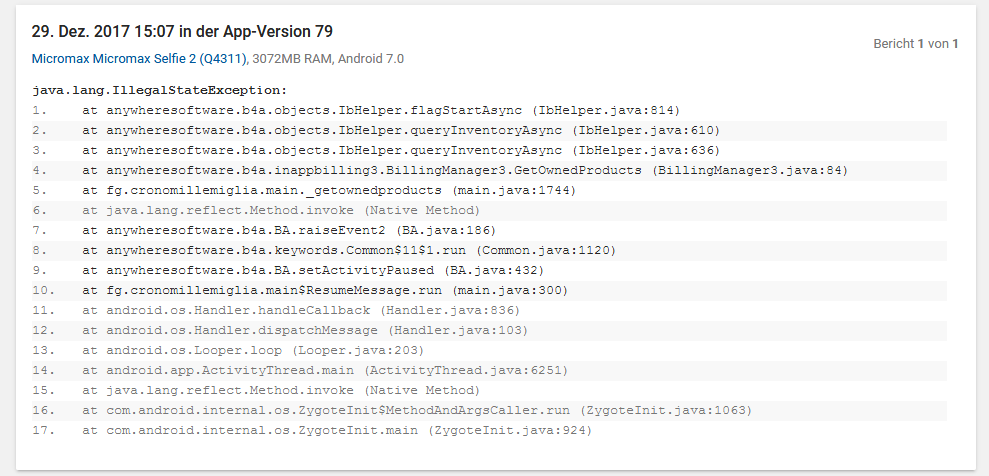Click stack line 8 Common$11$1.run
This screenshot has height=476, width=989.
(x=489, y=251)
